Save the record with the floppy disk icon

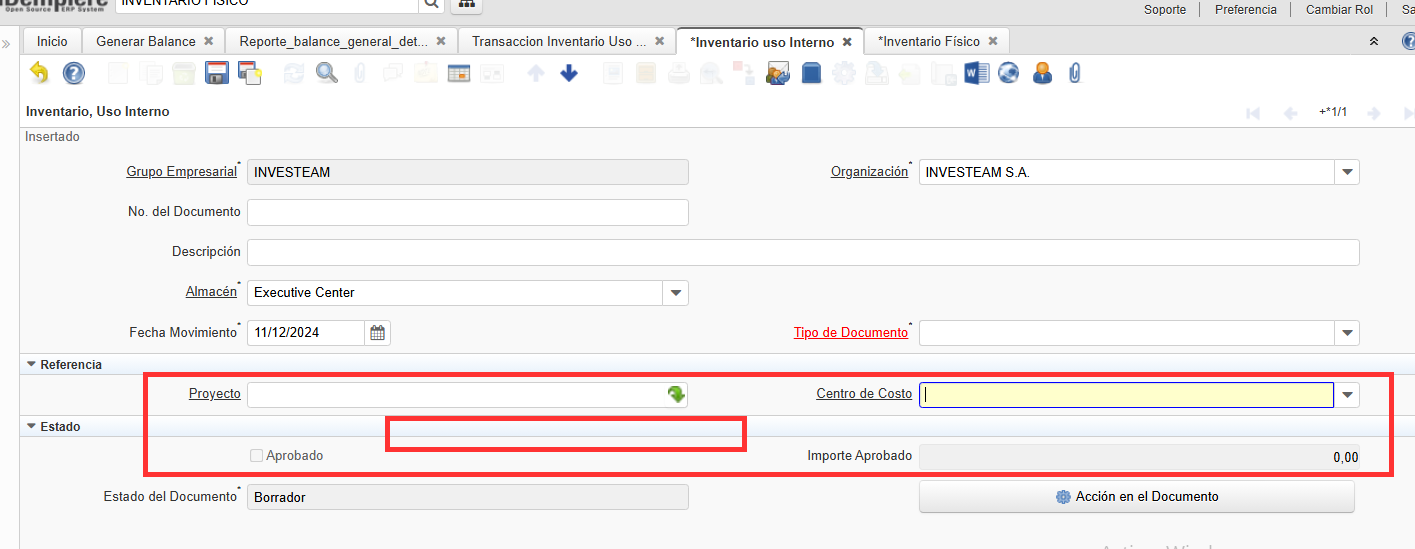tap(216, 73)
